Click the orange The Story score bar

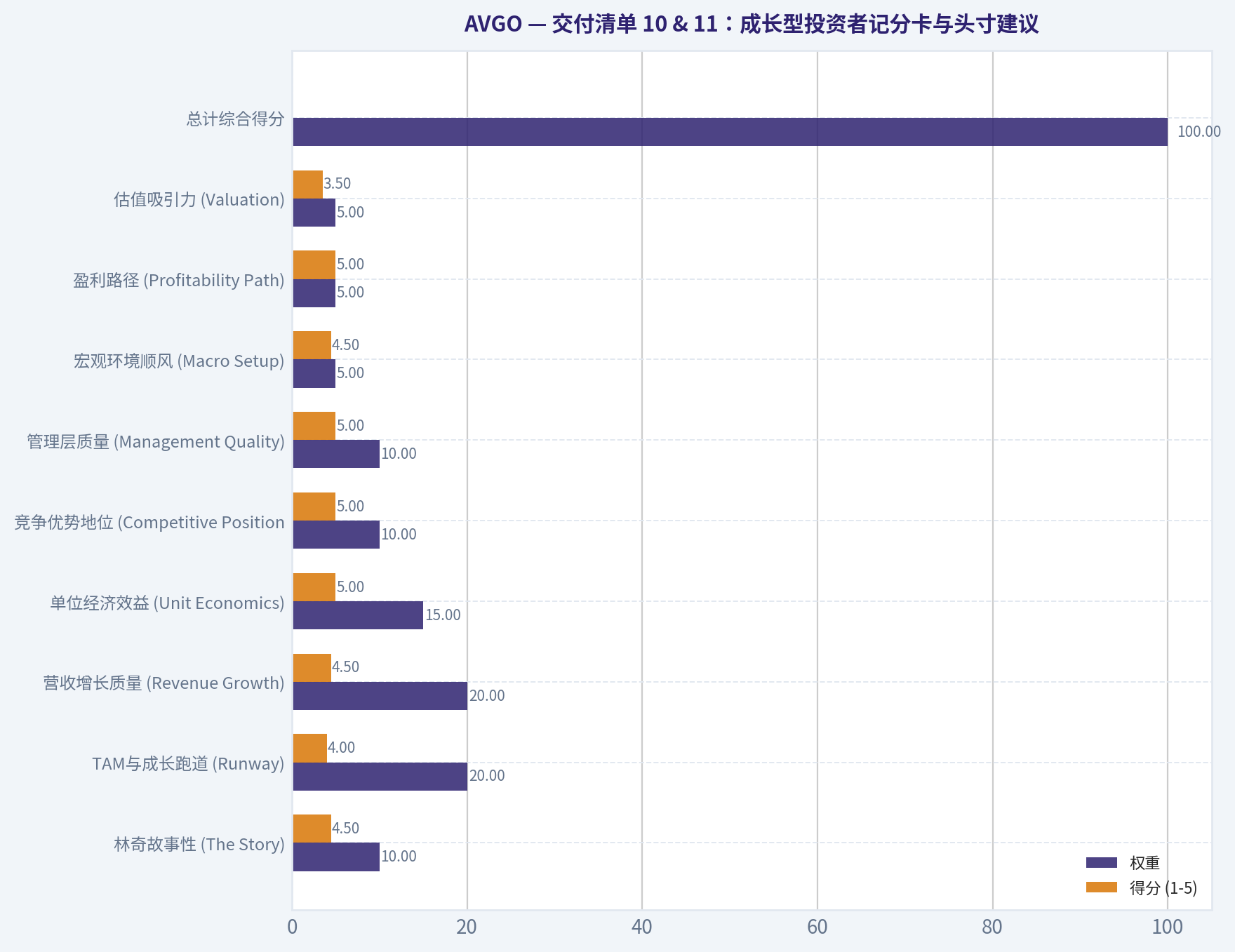point(312,829)
